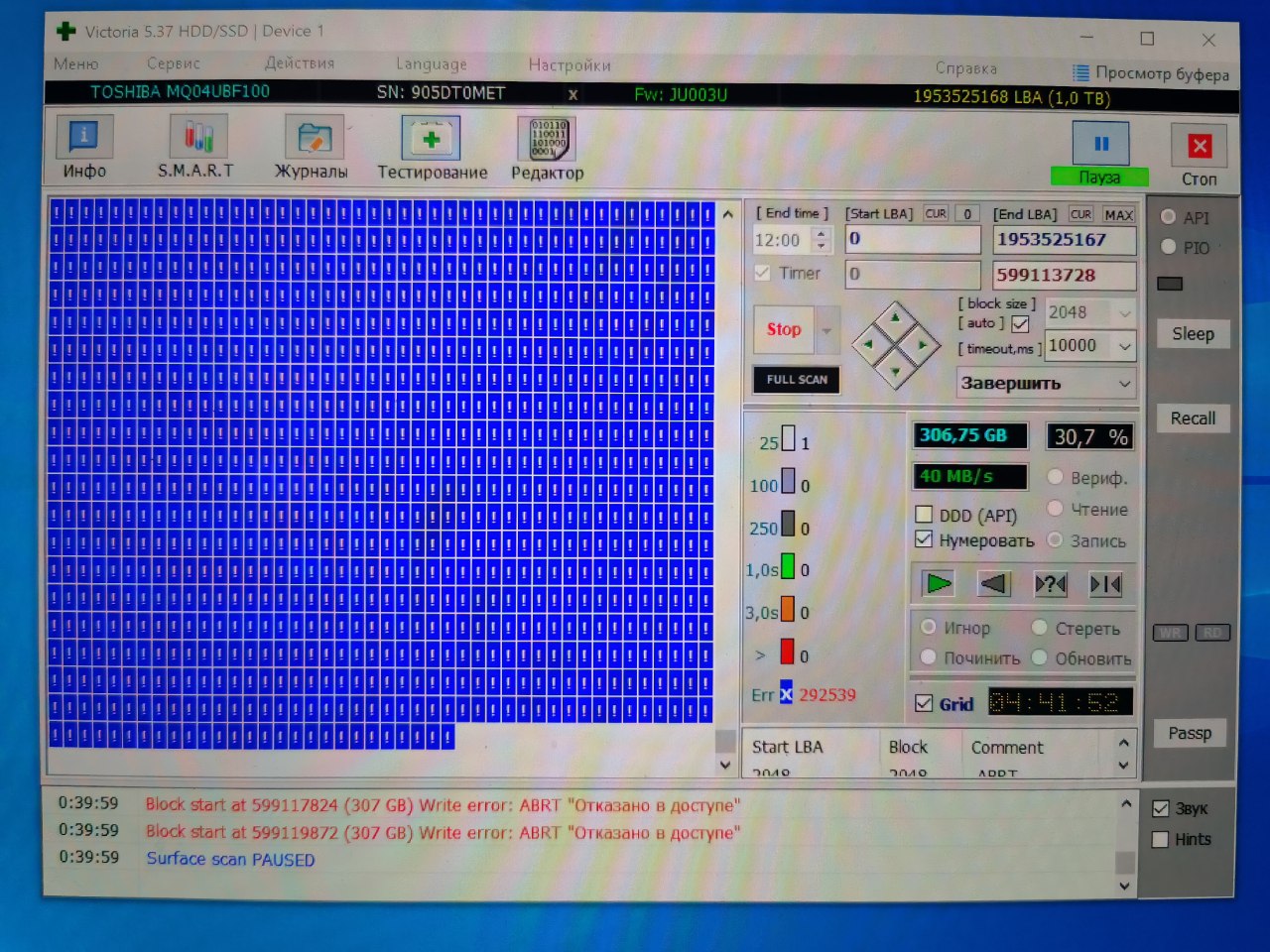Viewport: 1270px width, 952px height.
Task: Enable the Hints checkbox
Action: 1160,840
